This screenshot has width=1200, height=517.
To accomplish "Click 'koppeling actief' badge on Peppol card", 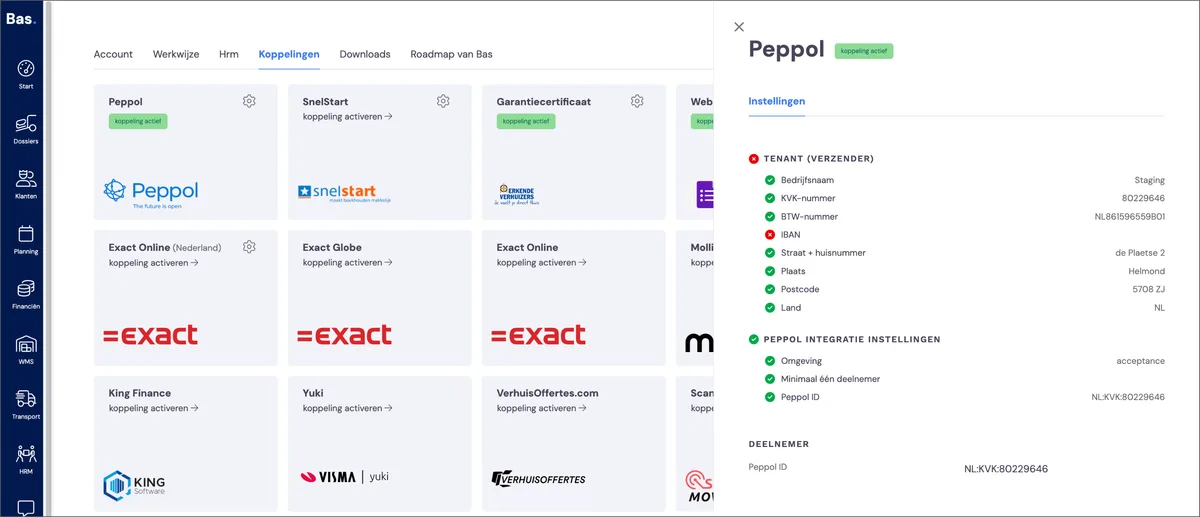I will pos(138,121).
